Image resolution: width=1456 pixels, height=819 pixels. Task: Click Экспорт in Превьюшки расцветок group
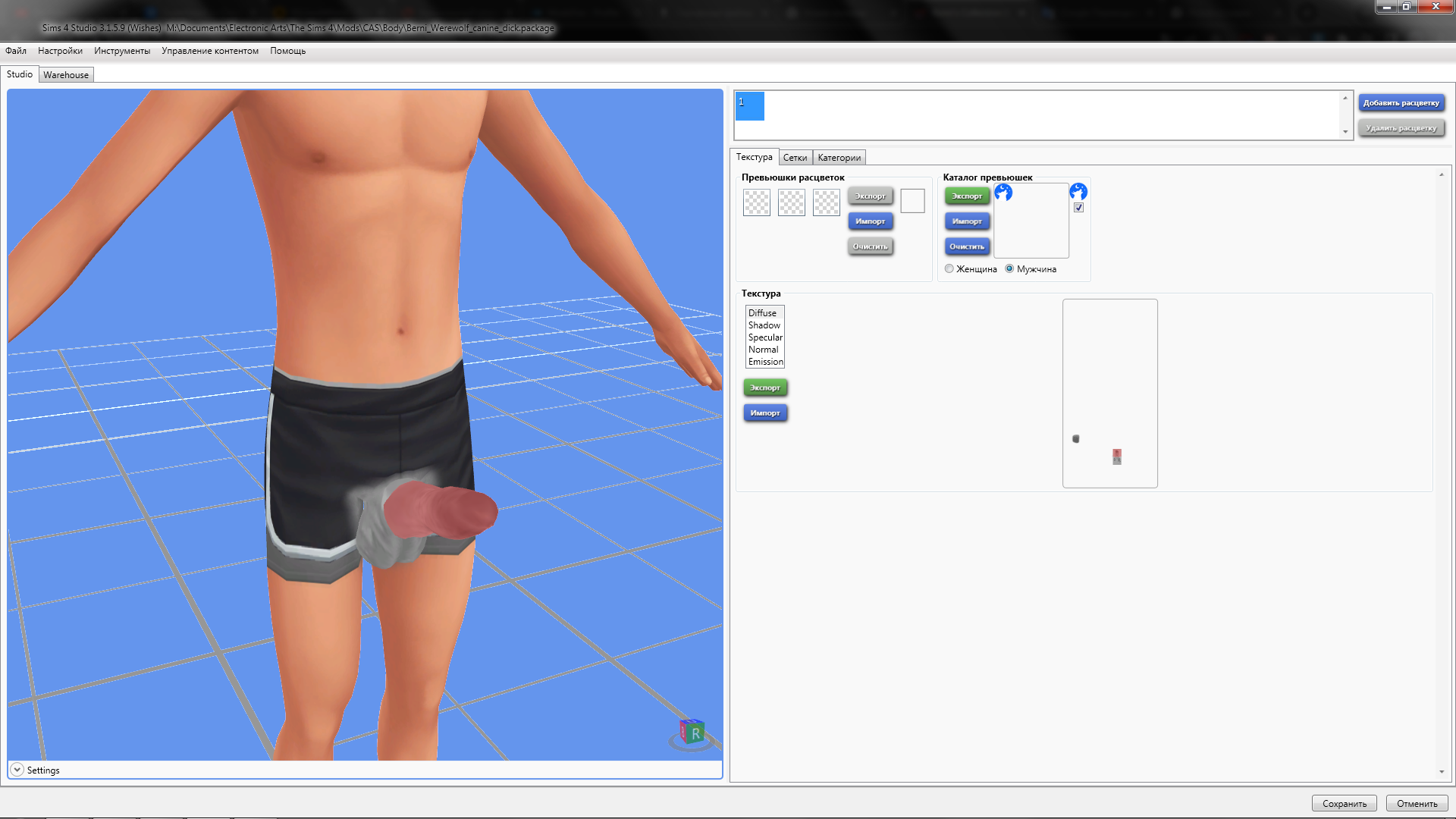pyautogui.click(x=870, y=196)
